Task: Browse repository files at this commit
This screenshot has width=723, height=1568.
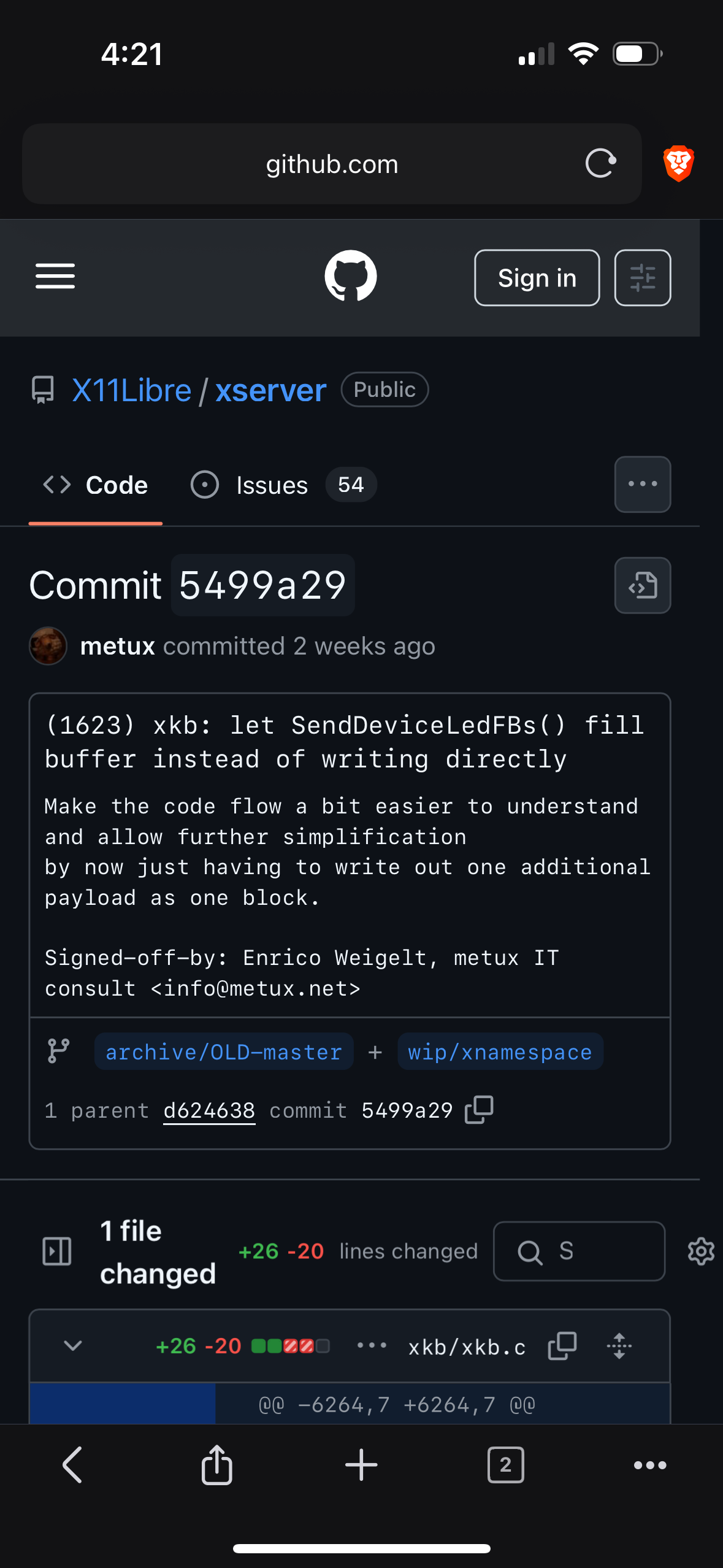Action: pyautogui.click(x=643, y=586)
